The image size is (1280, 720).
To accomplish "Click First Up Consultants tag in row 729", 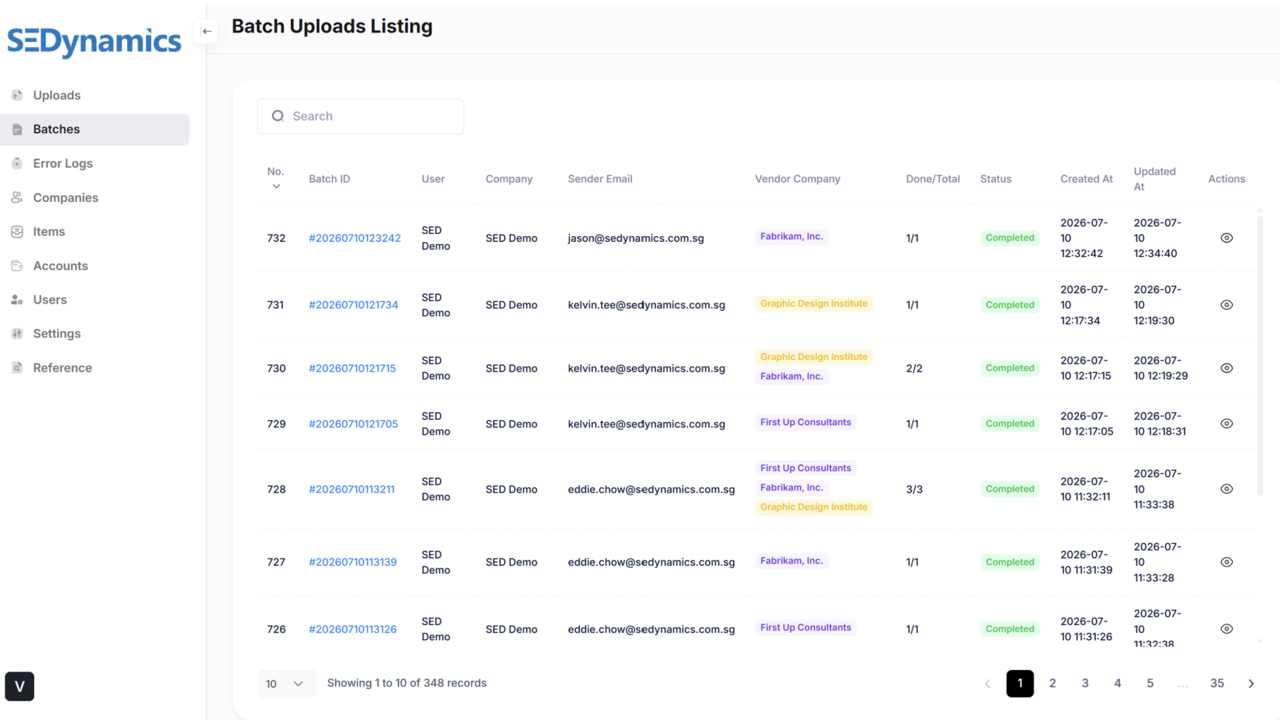I will [806, 422].
